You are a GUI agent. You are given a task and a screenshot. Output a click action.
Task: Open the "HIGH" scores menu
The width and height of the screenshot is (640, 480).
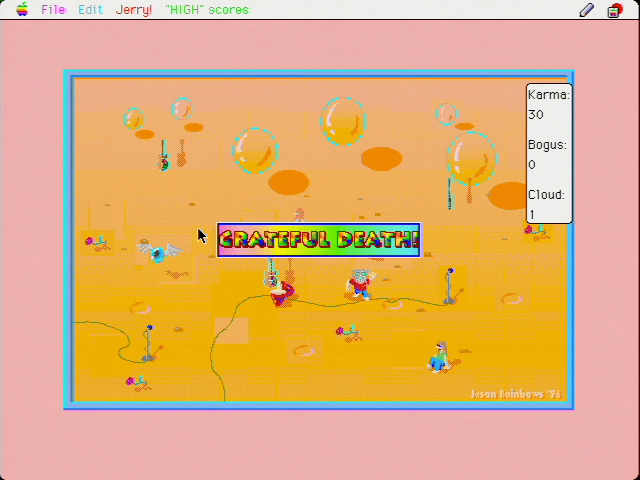(208, 9)
